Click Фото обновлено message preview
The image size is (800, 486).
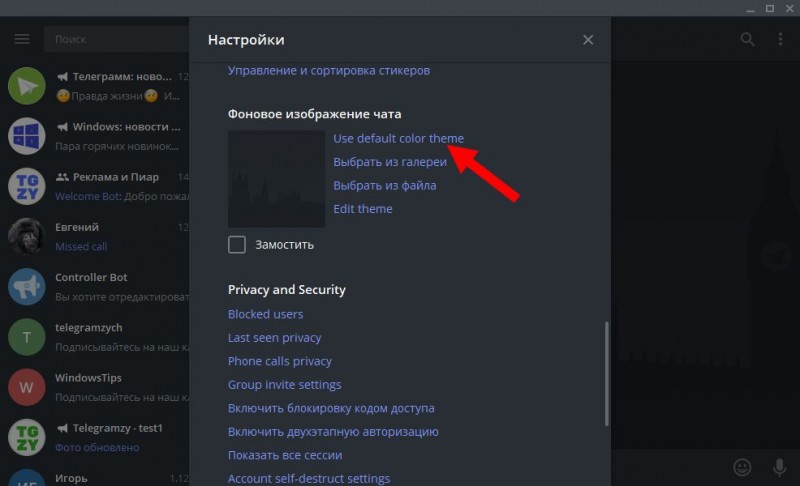tap(97, 448)
